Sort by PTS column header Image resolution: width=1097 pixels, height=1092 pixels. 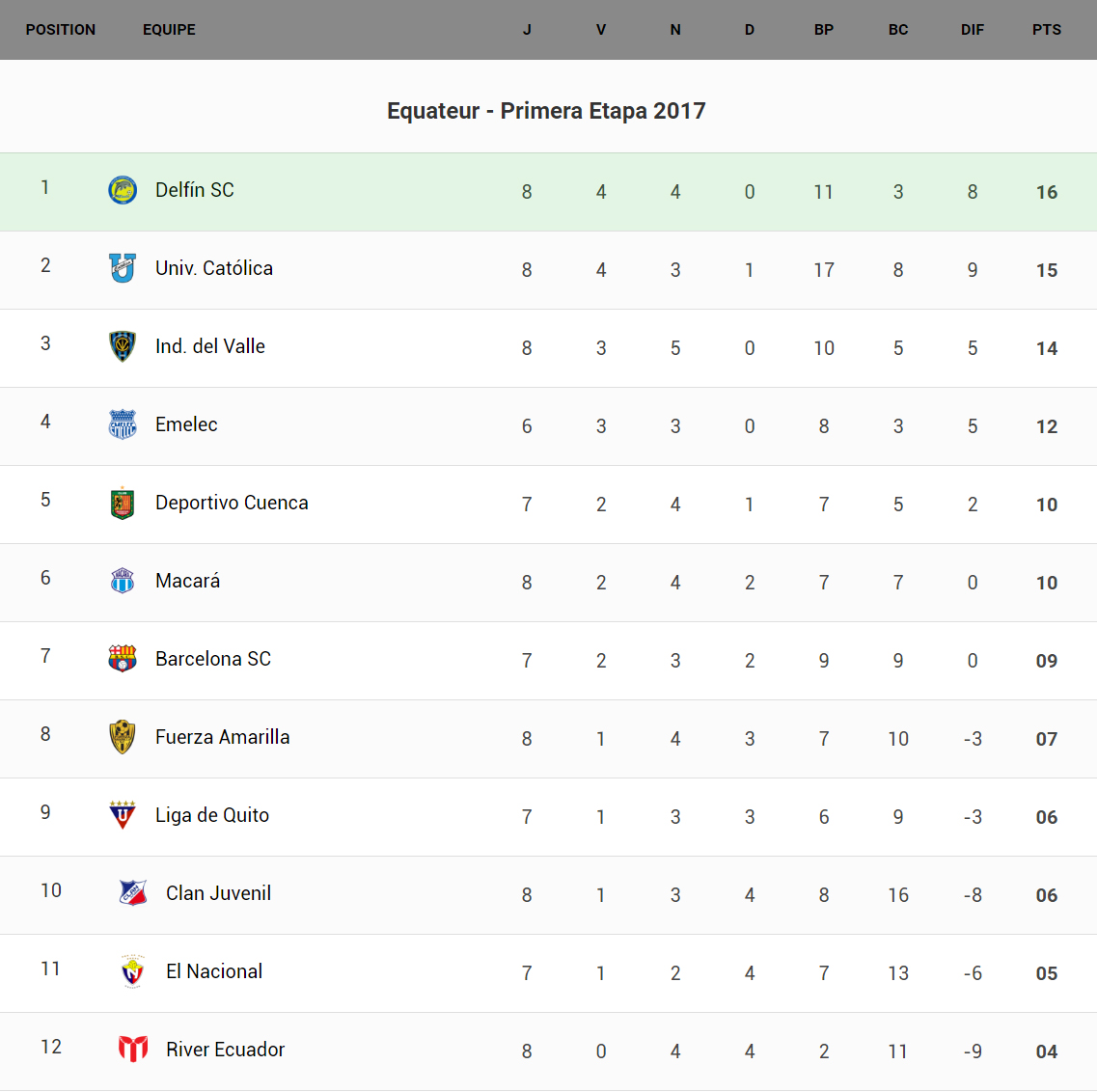point(1046,30)
